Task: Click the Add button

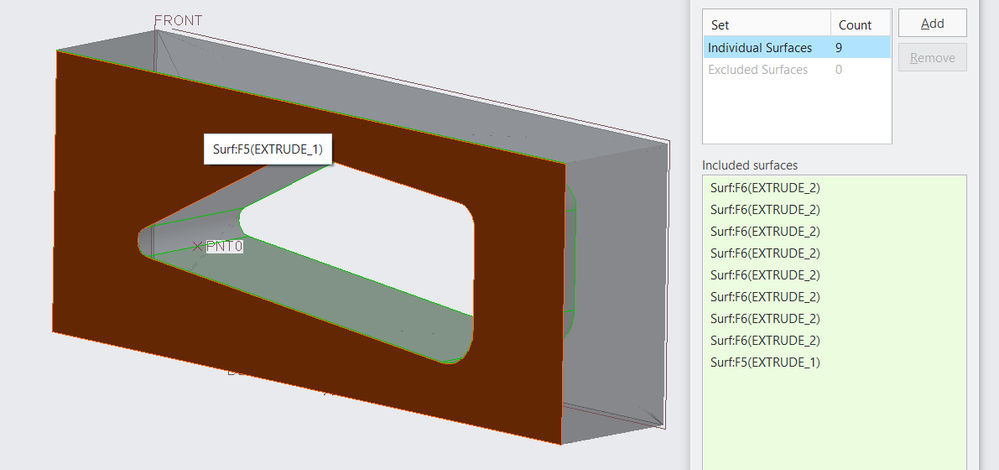Action: coord(932,23)
